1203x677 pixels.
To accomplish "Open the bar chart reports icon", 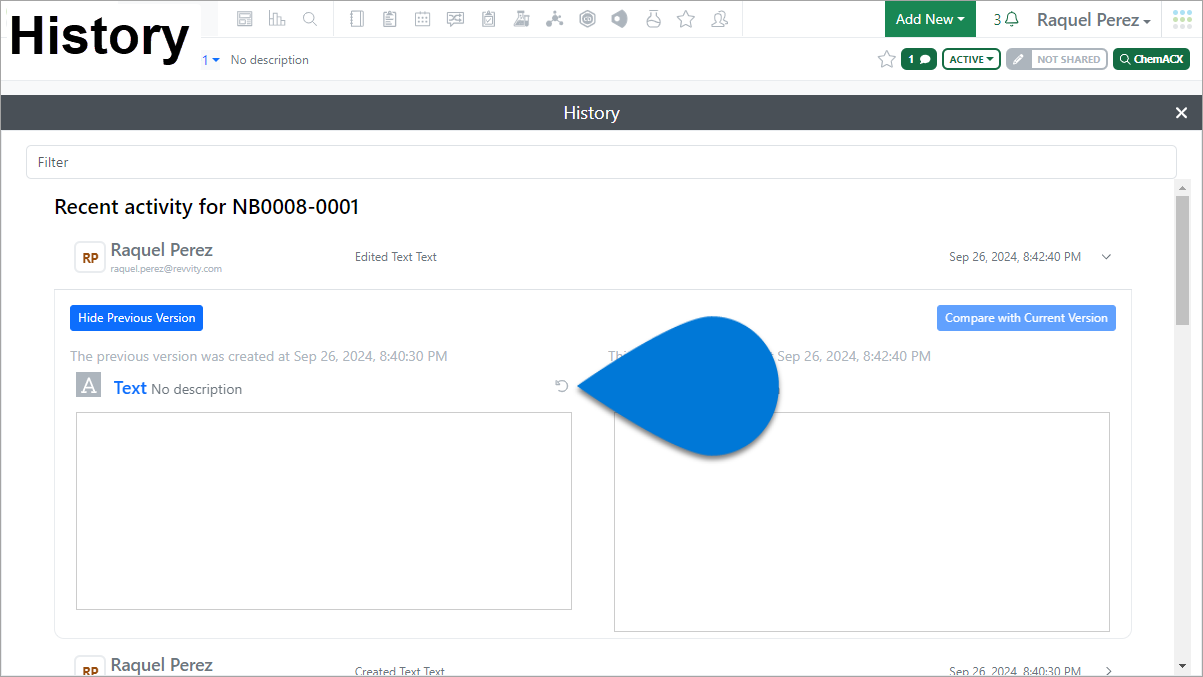I will (277, 19).
